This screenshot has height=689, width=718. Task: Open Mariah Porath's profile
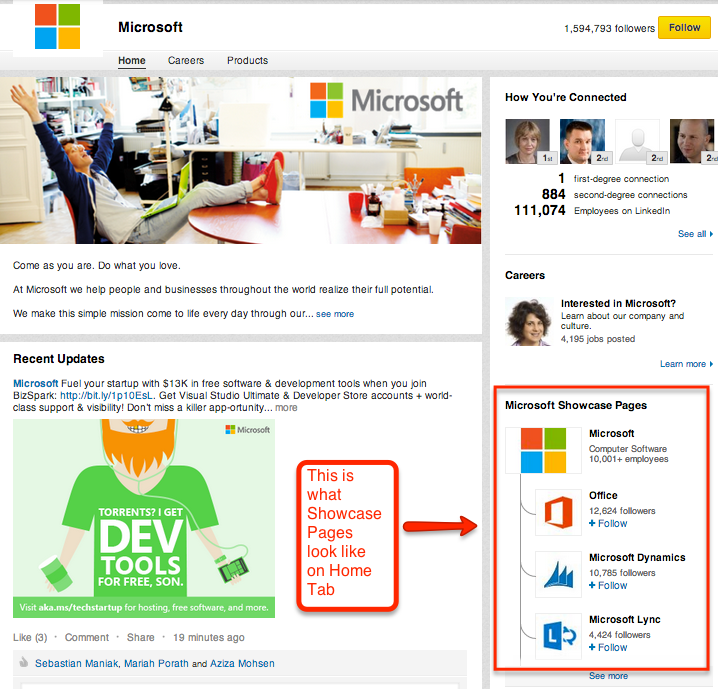click(x=156, y=663)
